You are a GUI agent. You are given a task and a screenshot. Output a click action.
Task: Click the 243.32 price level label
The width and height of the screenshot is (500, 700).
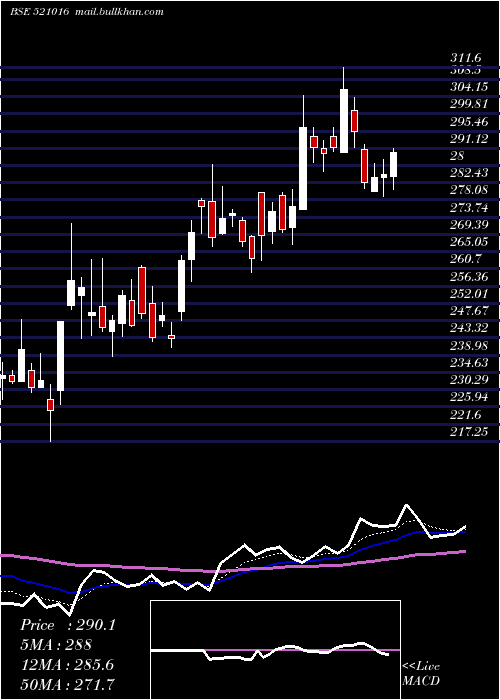coord(469,328)
